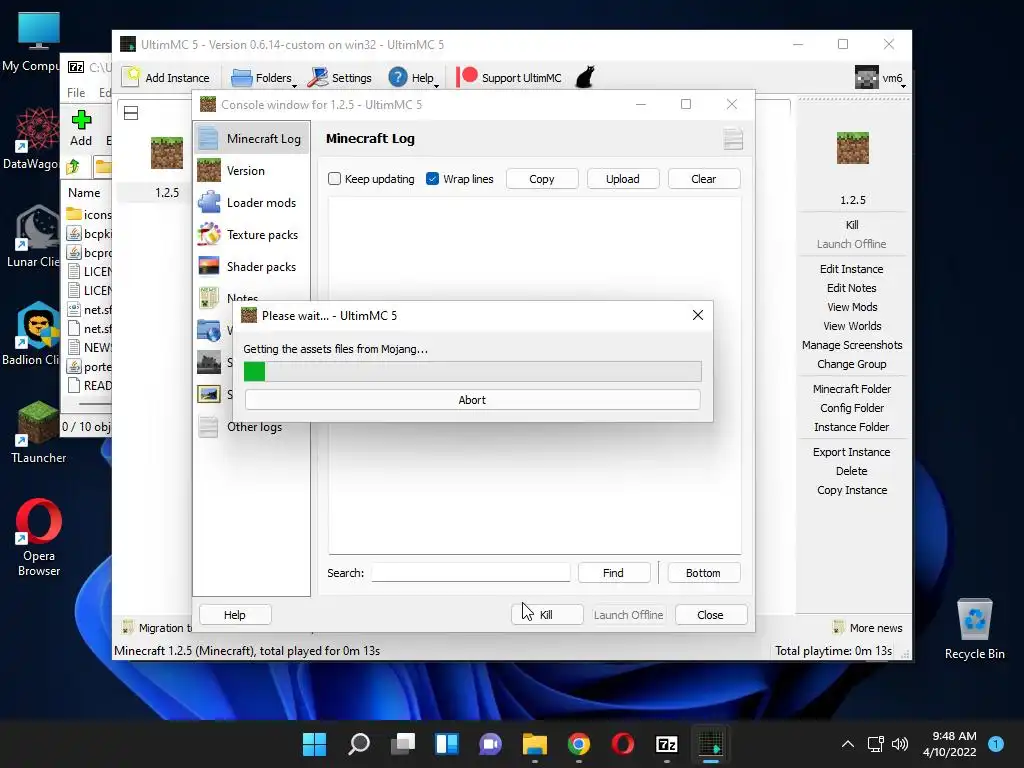Click Change Group
The width and height of the screenshot is (1024, 768).
[x=852, y=364]
